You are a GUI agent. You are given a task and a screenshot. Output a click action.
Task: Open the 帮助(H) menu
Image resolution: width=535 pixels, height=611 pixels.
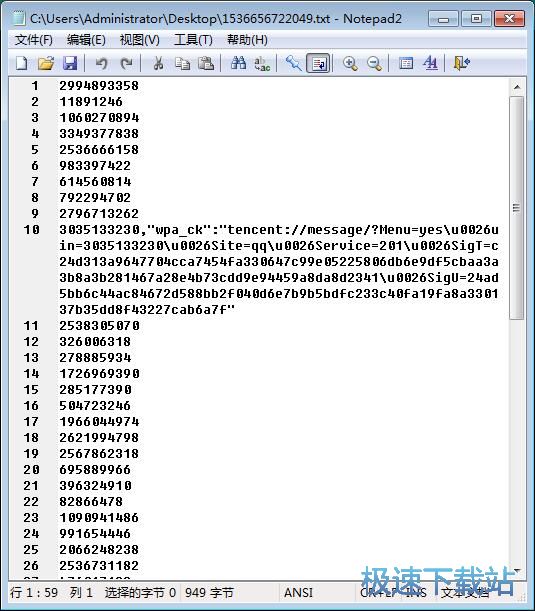247,40
